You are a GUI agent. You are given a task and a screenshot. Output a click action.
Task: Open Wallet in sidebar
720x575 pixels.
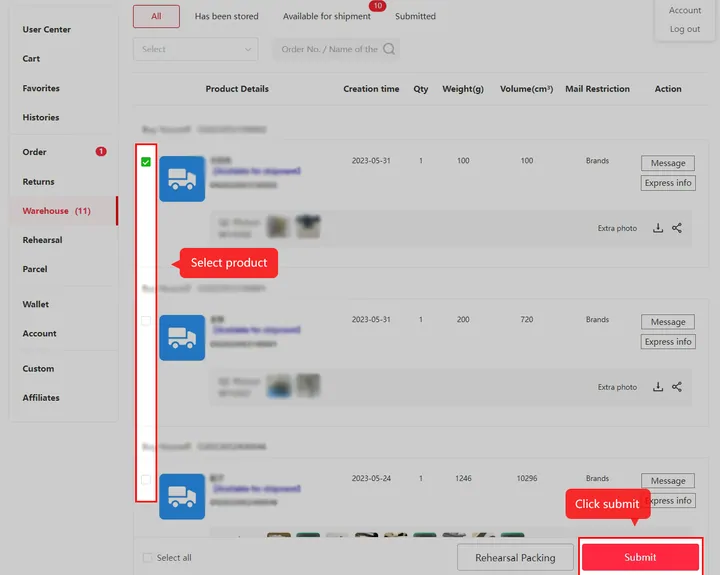(35, 304)
